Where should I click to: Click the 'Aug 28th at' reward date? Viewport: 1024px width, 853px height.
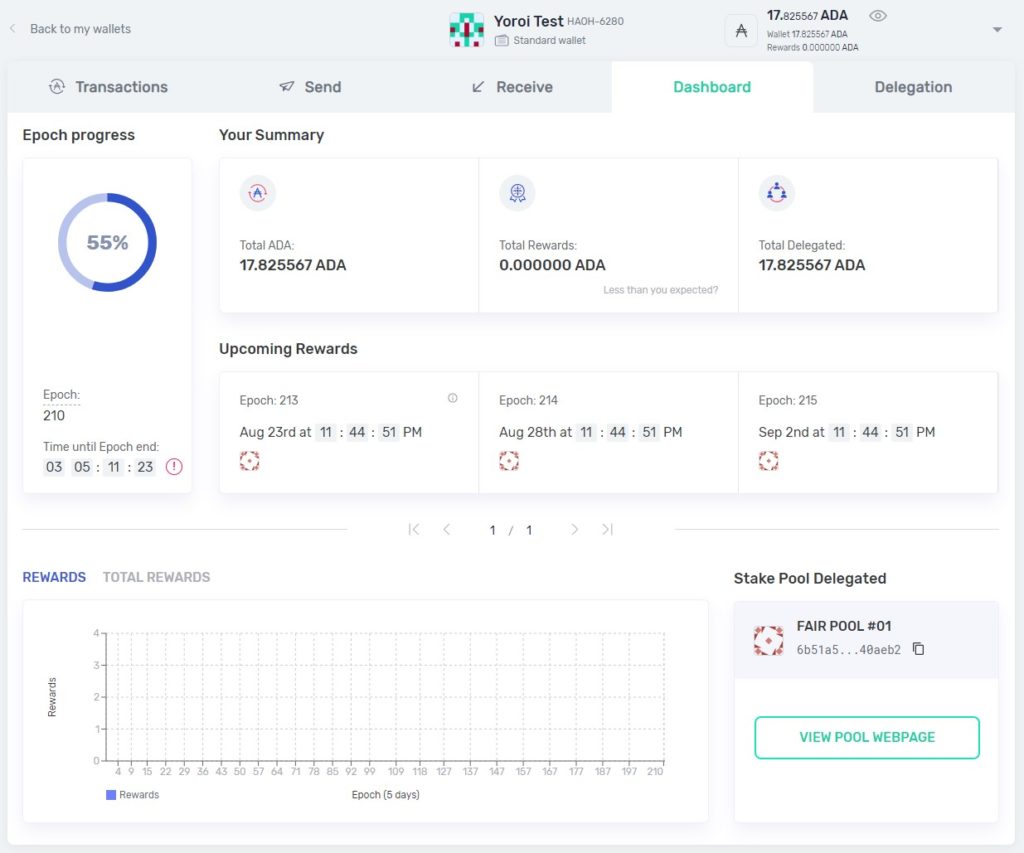(535, 432)
